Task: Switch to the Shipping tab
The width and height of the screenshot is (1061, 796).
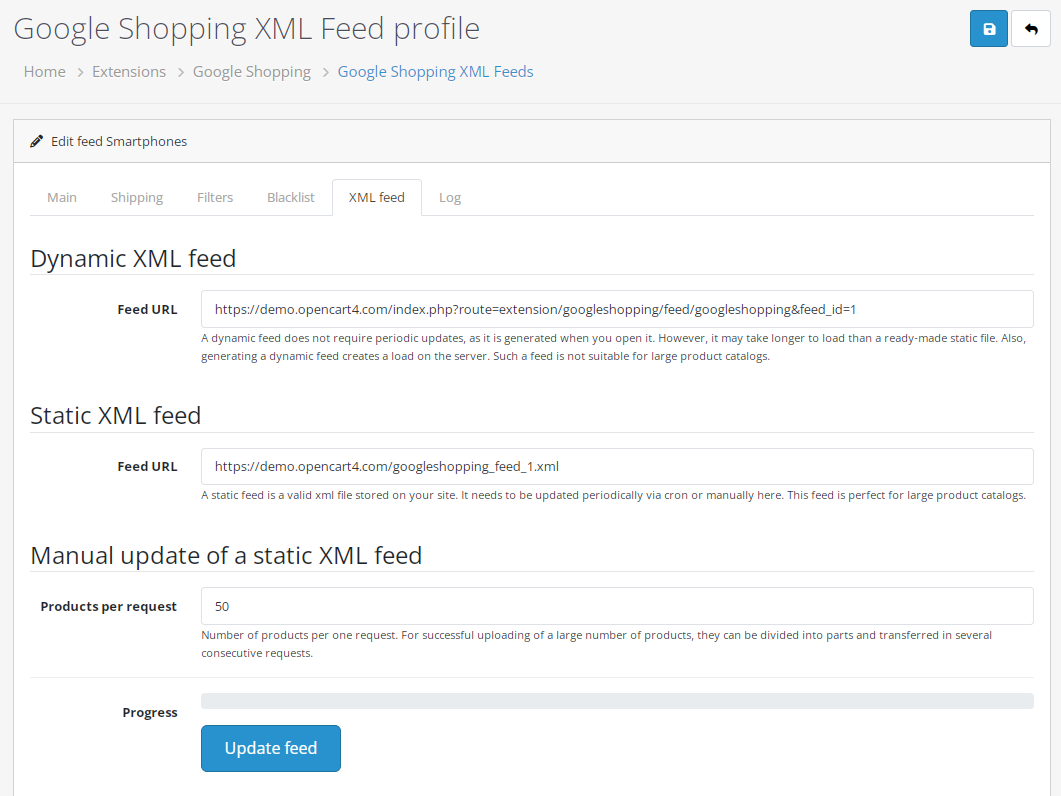Action: pos(137,198)
